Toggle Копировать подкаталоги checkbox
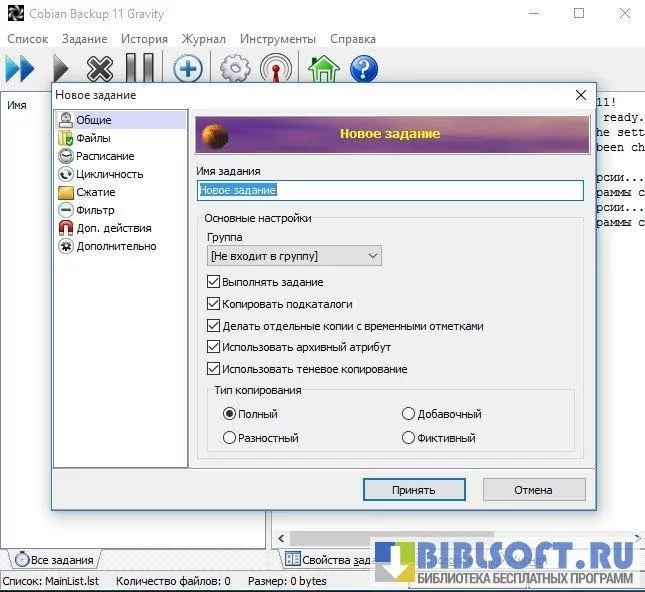The height and width of the screenshot is (592, 645). 213,304
